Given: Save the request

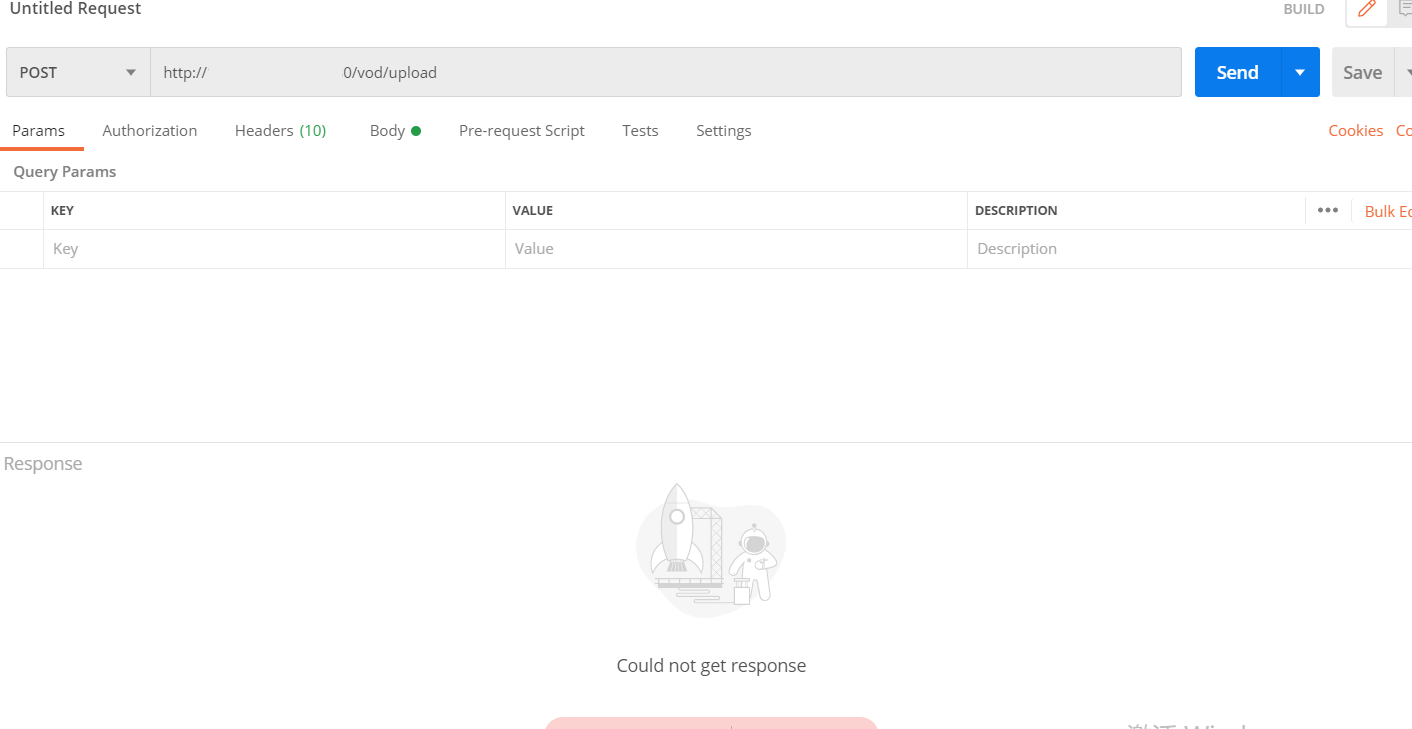Looking at the screenshot, I should pos(1362,72).
